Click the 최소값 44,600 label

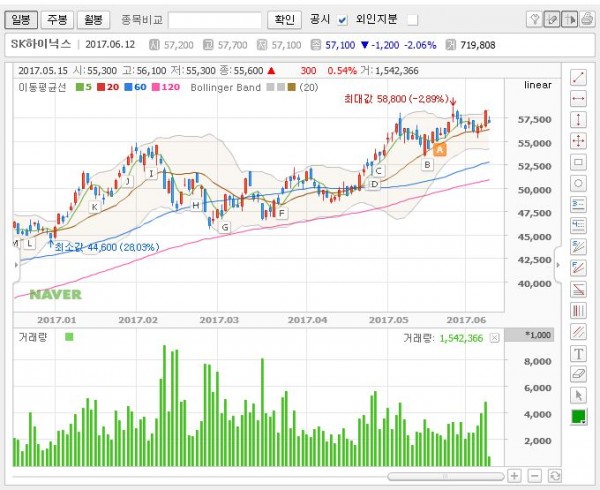(106, 247)
